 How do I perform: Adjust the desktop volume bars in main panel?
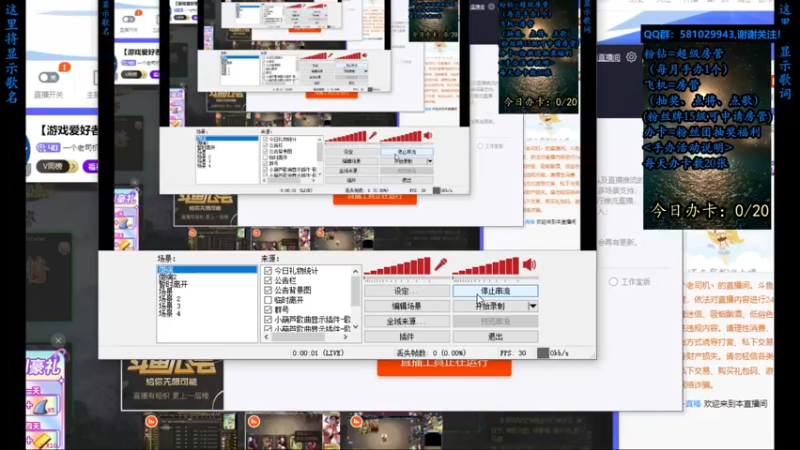pos(486,266)
